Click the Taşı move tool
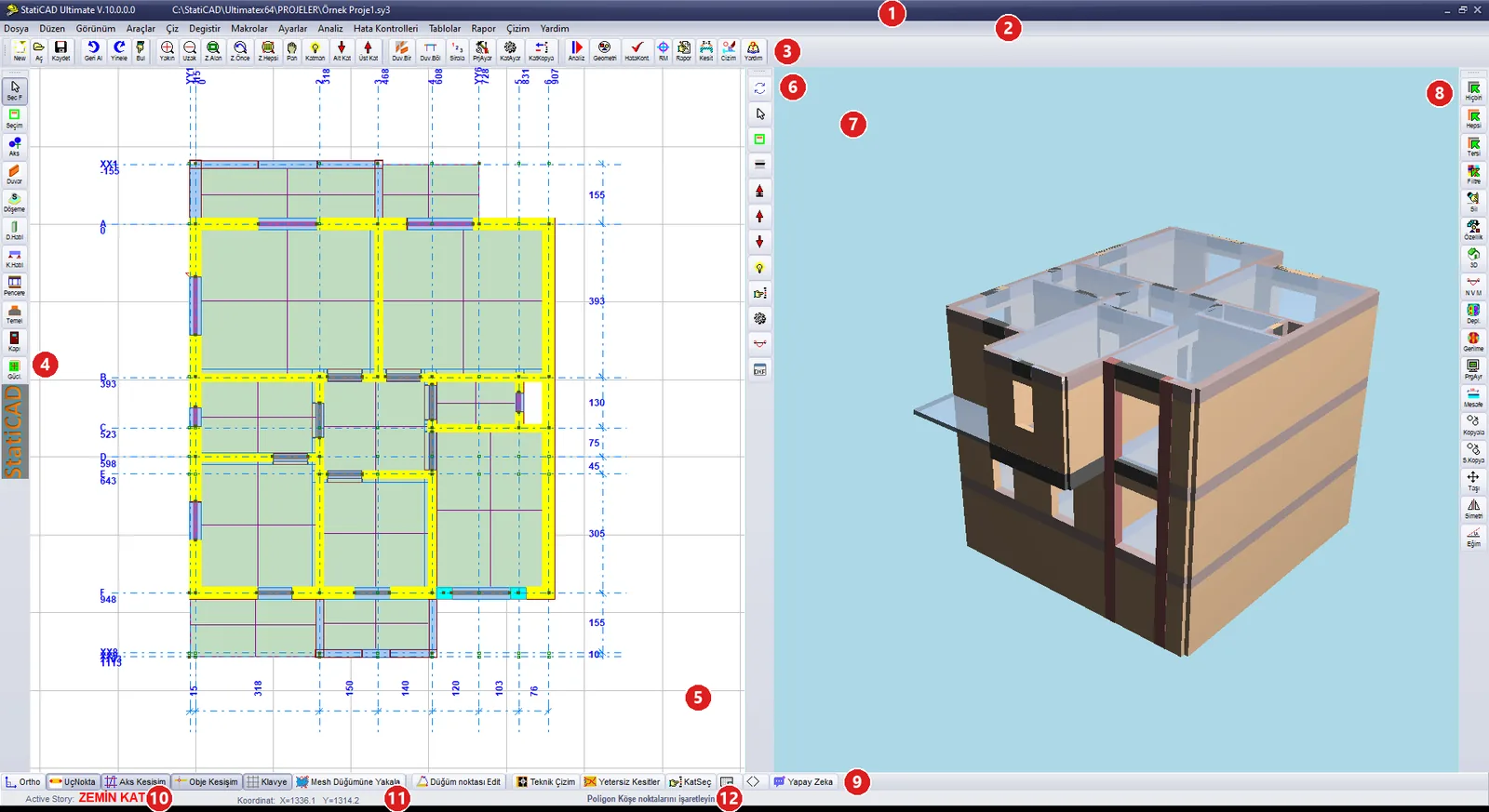The height and width of the screenshot is (812, 1489). pos(1473,481)
